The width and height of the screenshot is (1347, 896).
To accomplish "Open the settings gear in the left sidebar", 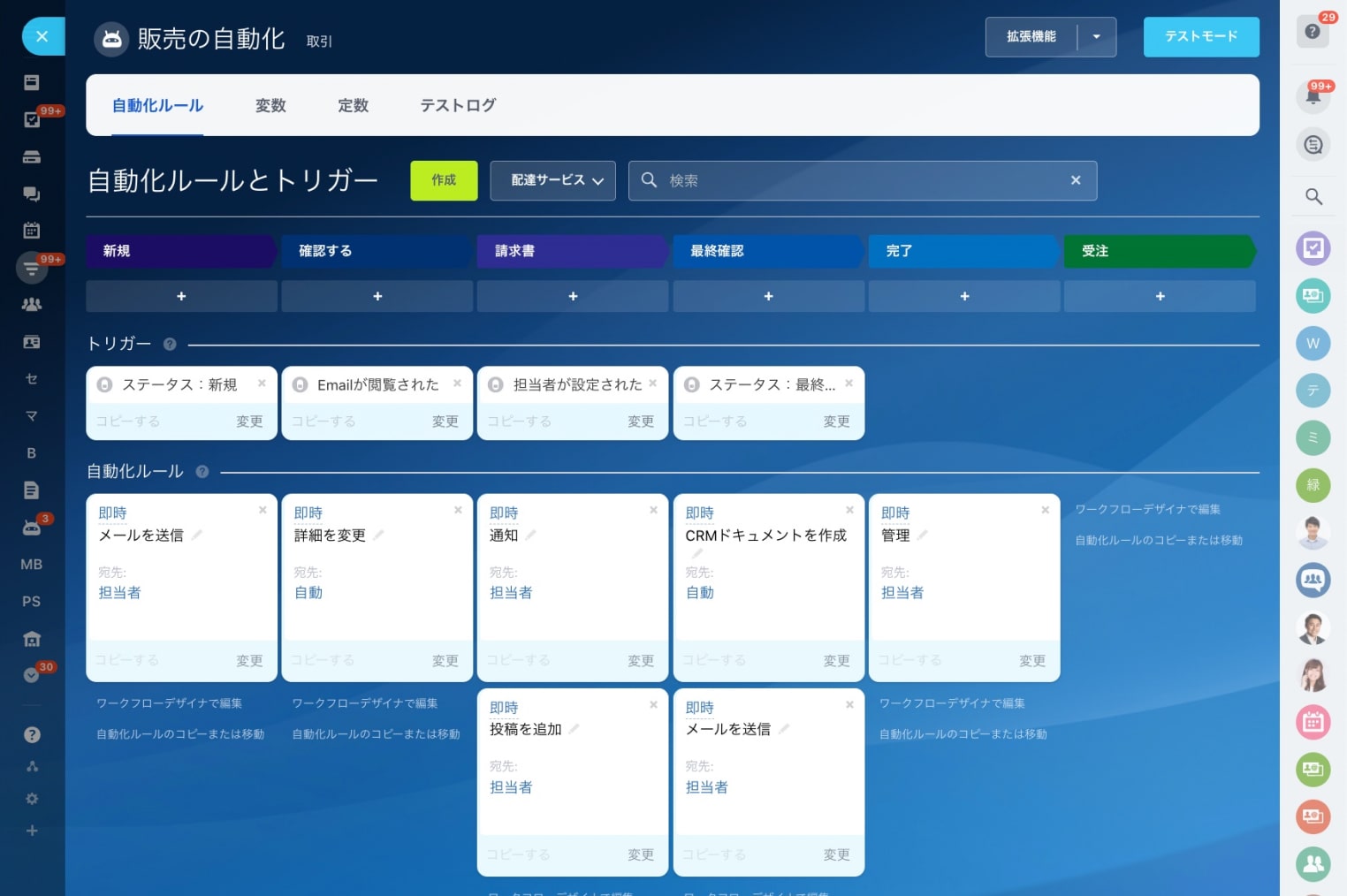I will pos(32,799).
